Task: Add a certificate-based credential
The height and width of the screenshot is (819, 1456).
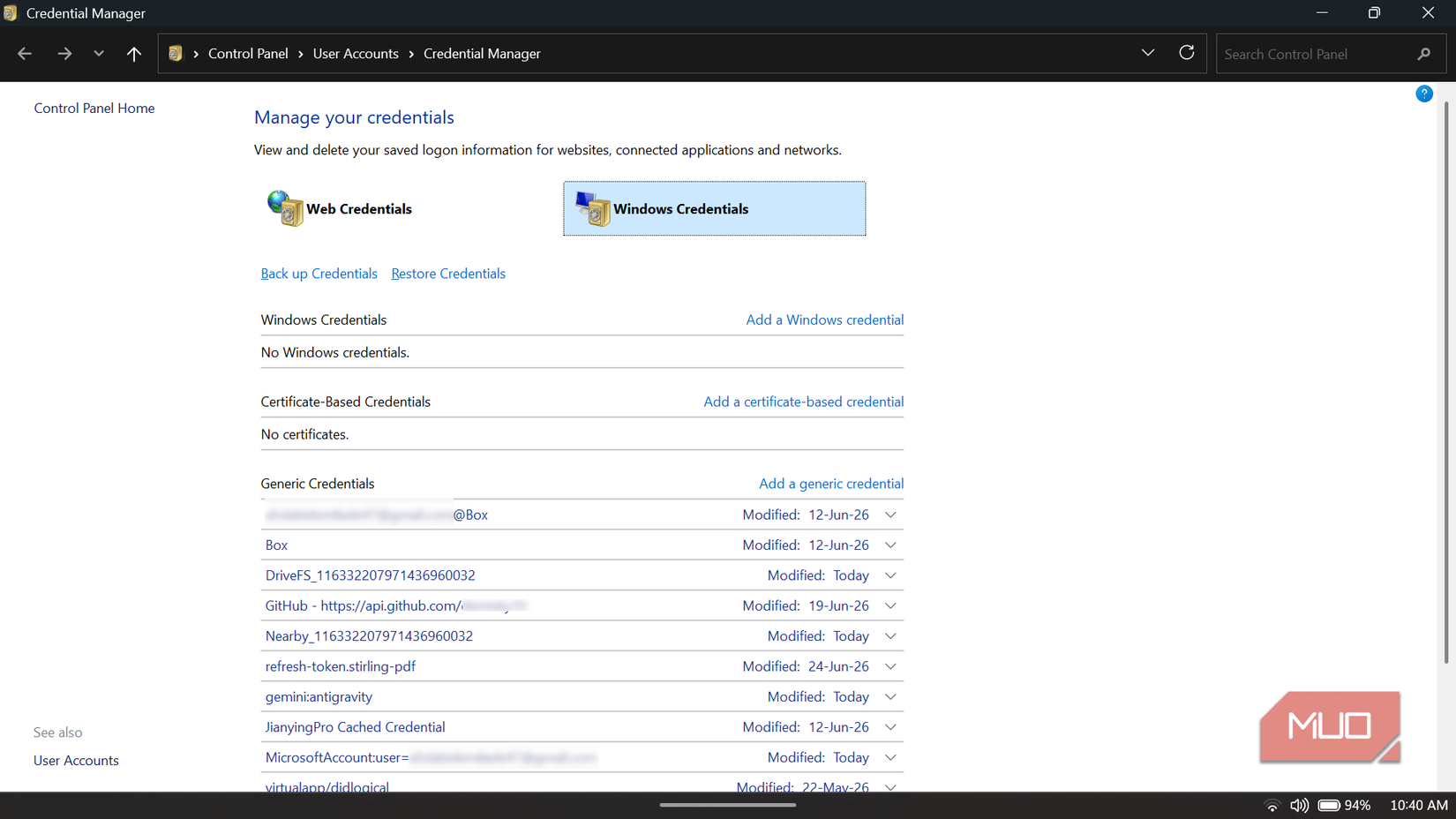Action: (804, 402)
